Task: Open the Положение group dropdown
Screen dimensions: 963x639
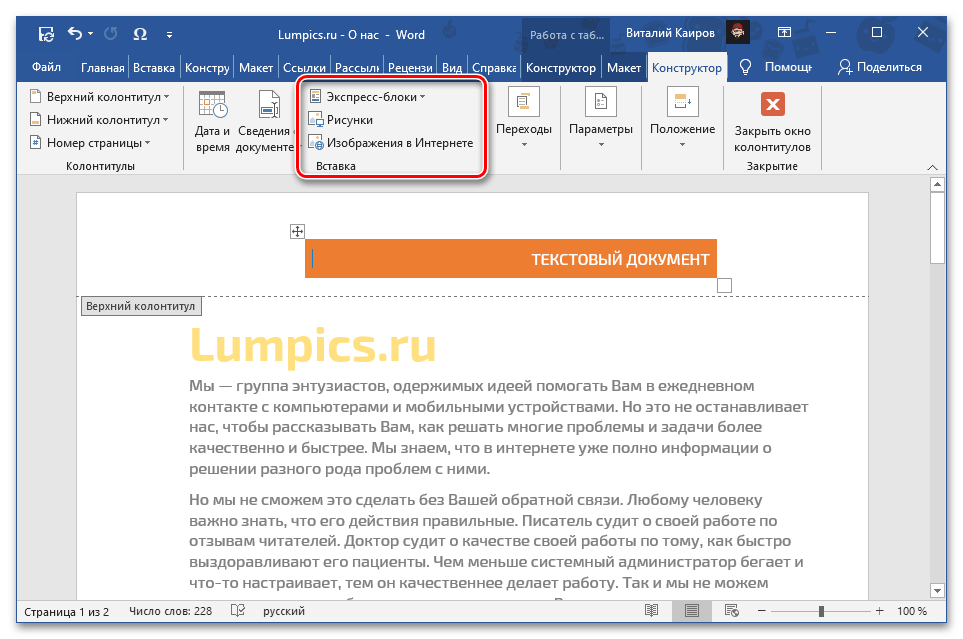Action: (682, 118)
